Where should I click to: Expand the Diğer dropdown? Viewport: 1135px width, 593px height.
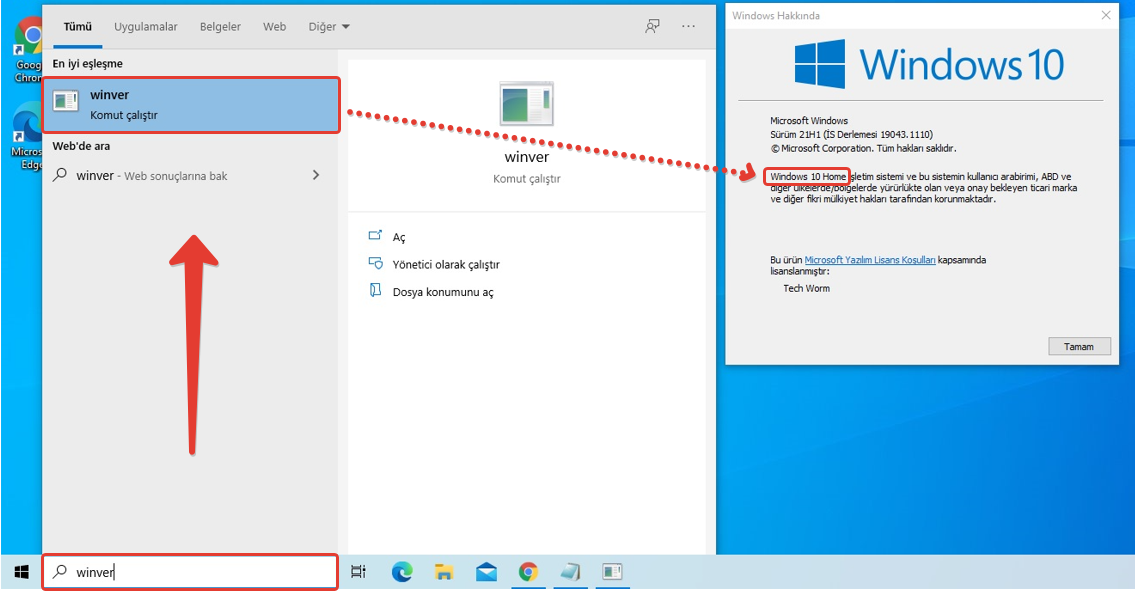coord(329,27)
